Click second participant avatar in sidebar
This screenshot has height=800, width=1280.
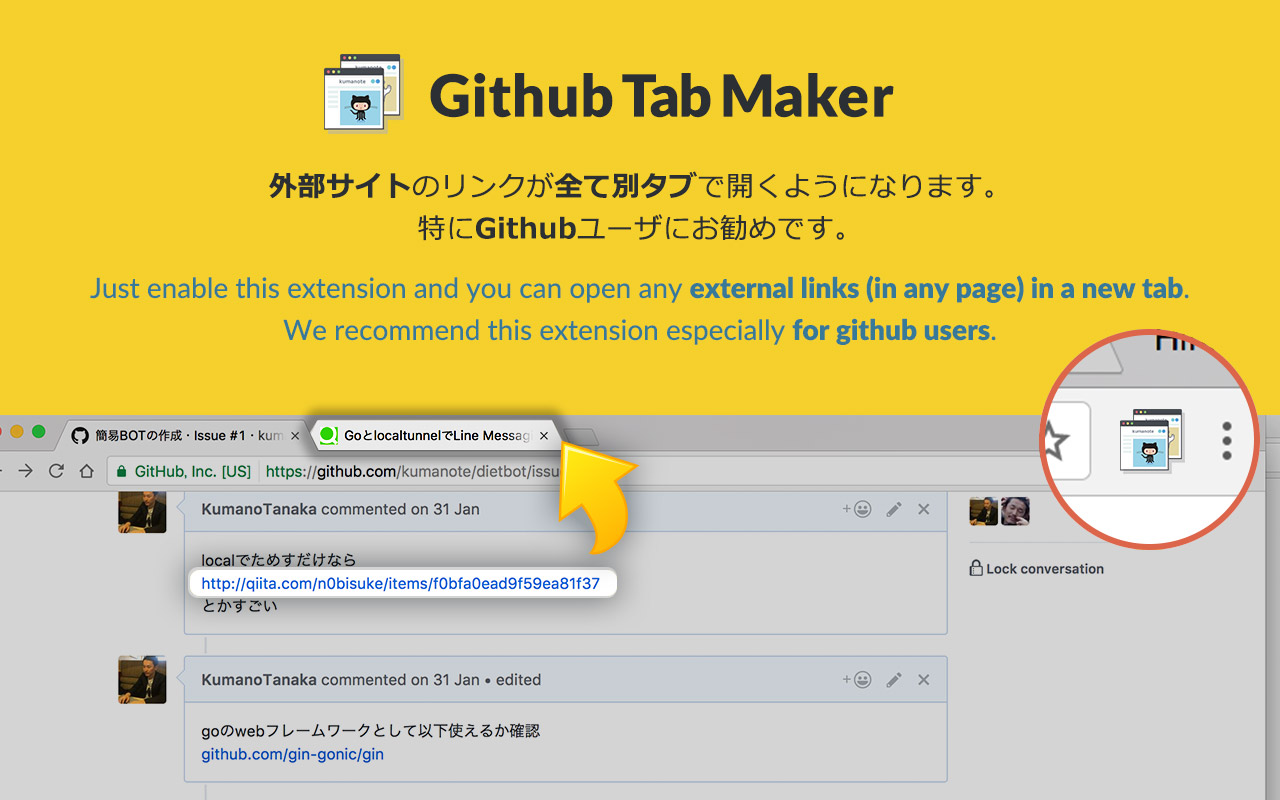1016,511
